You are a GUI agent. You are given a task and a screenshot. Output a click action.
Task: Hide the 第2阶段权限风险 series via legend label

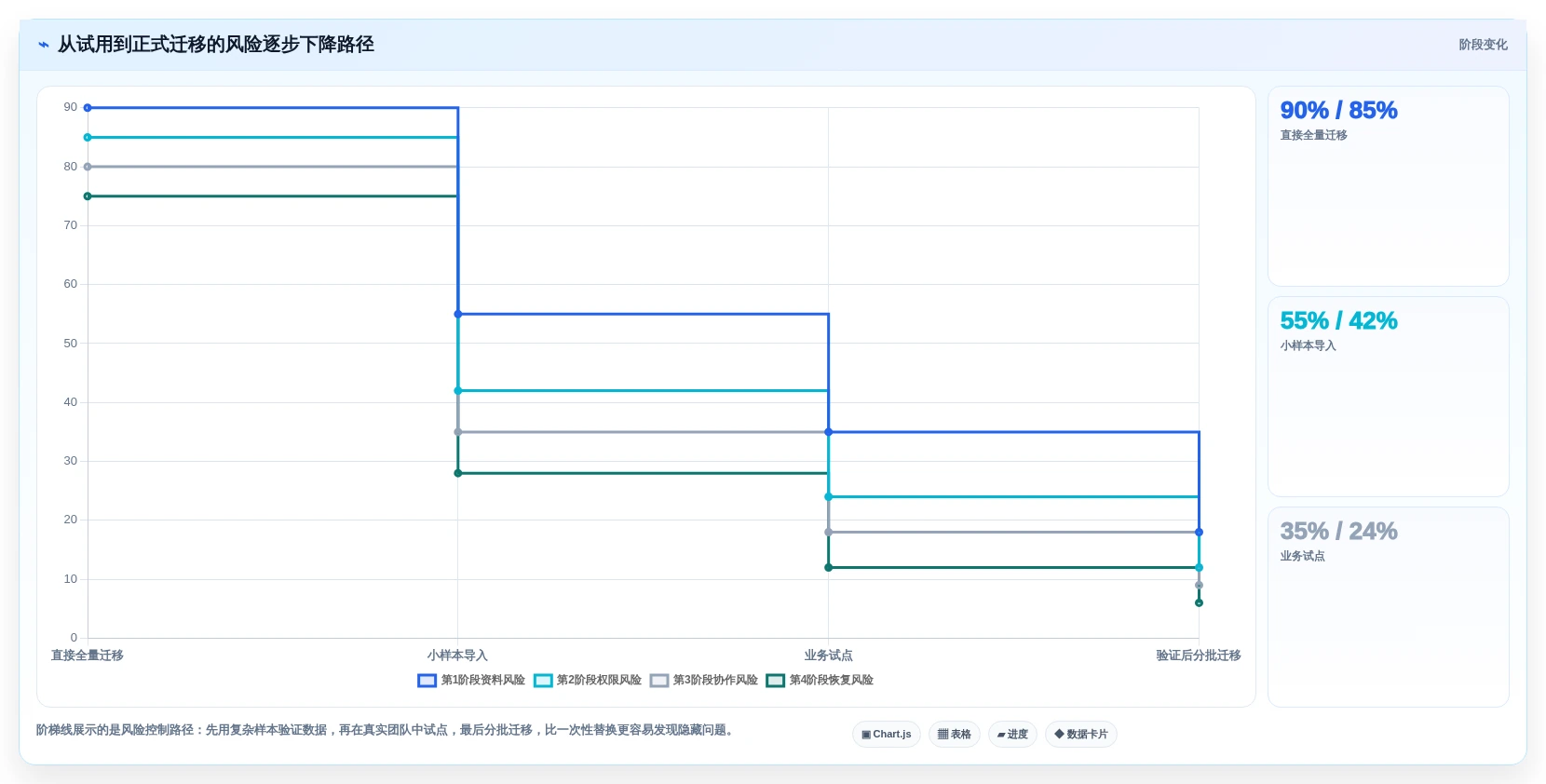coord(599,681)
